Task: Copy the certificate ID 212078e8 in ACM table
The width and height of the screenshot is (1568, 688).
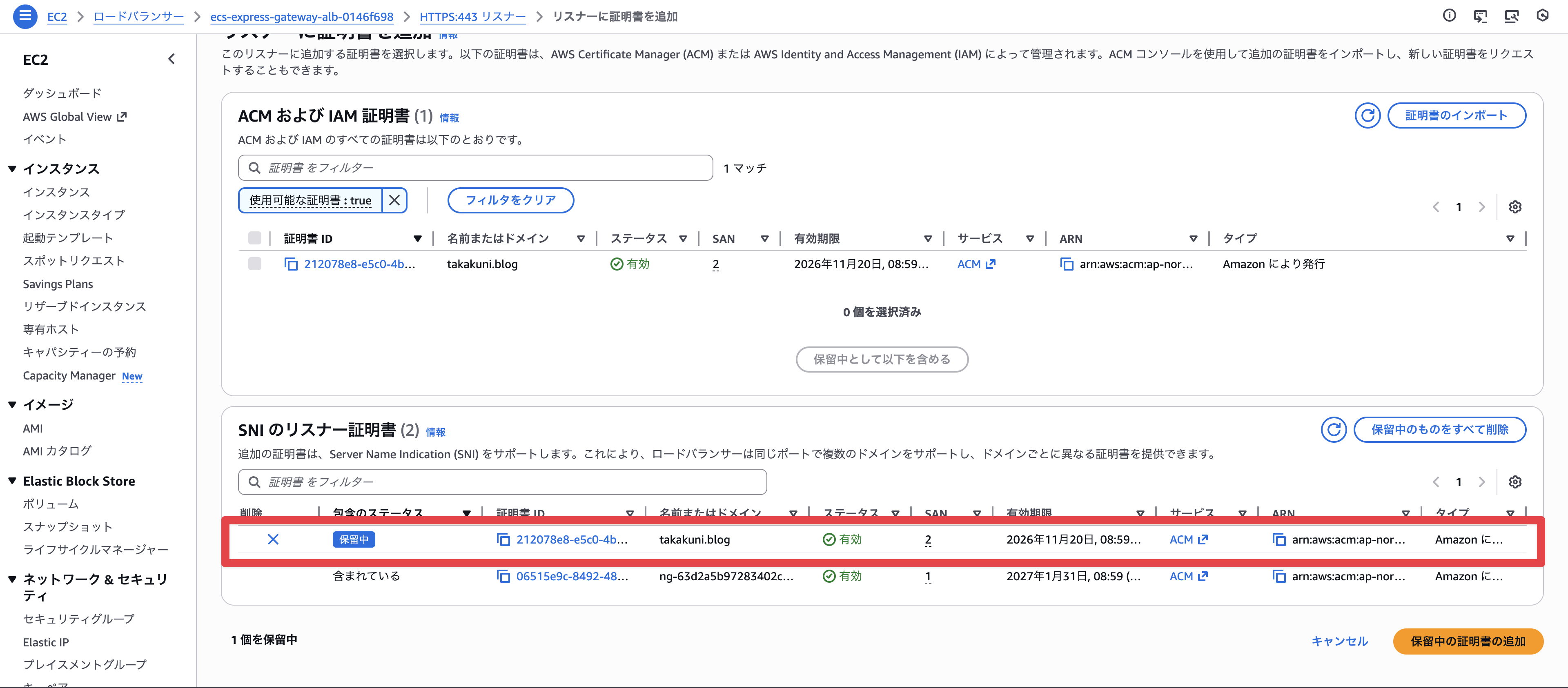Action: coord(291,264)
